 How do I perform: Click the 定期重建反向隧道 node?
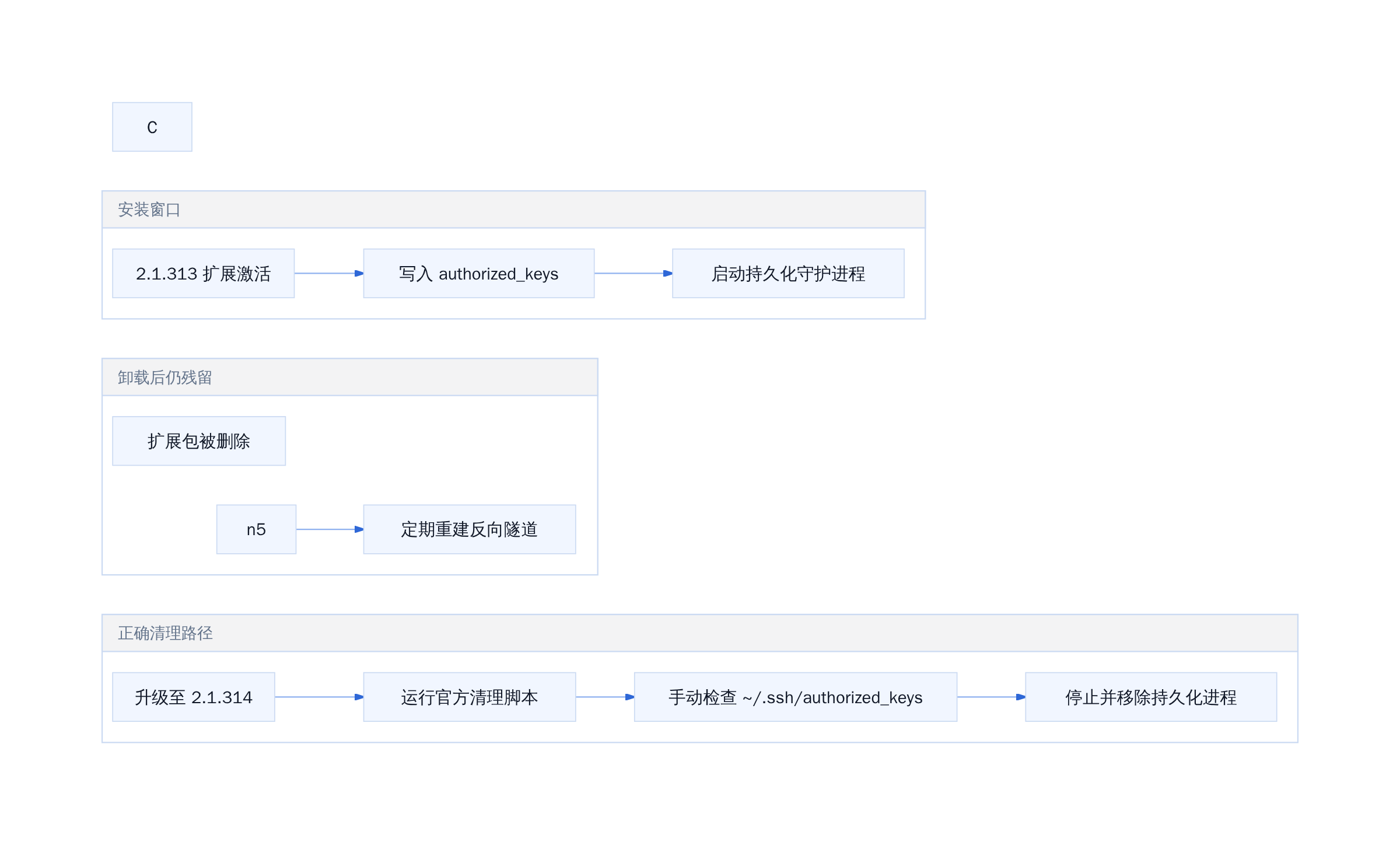tap(470, 529)
